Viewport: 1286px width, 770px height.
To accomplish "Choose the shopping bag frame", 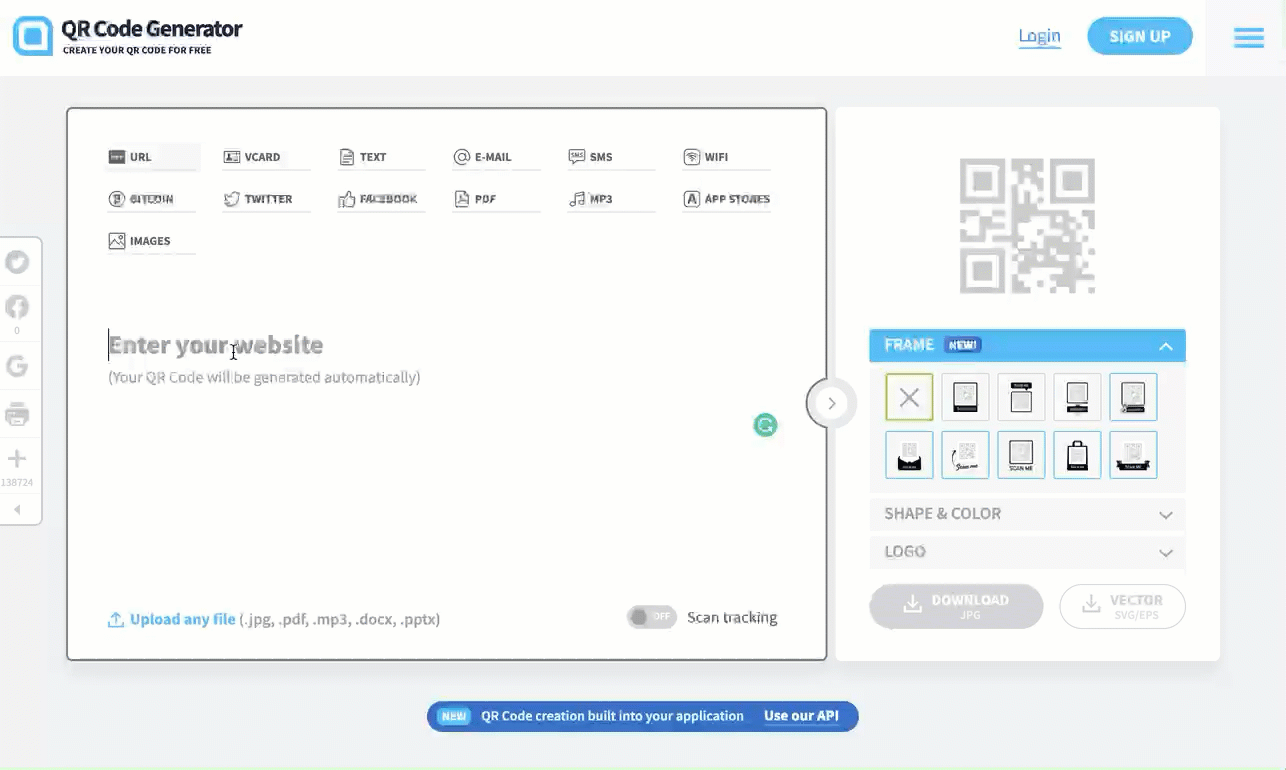I will (1077, 455).
